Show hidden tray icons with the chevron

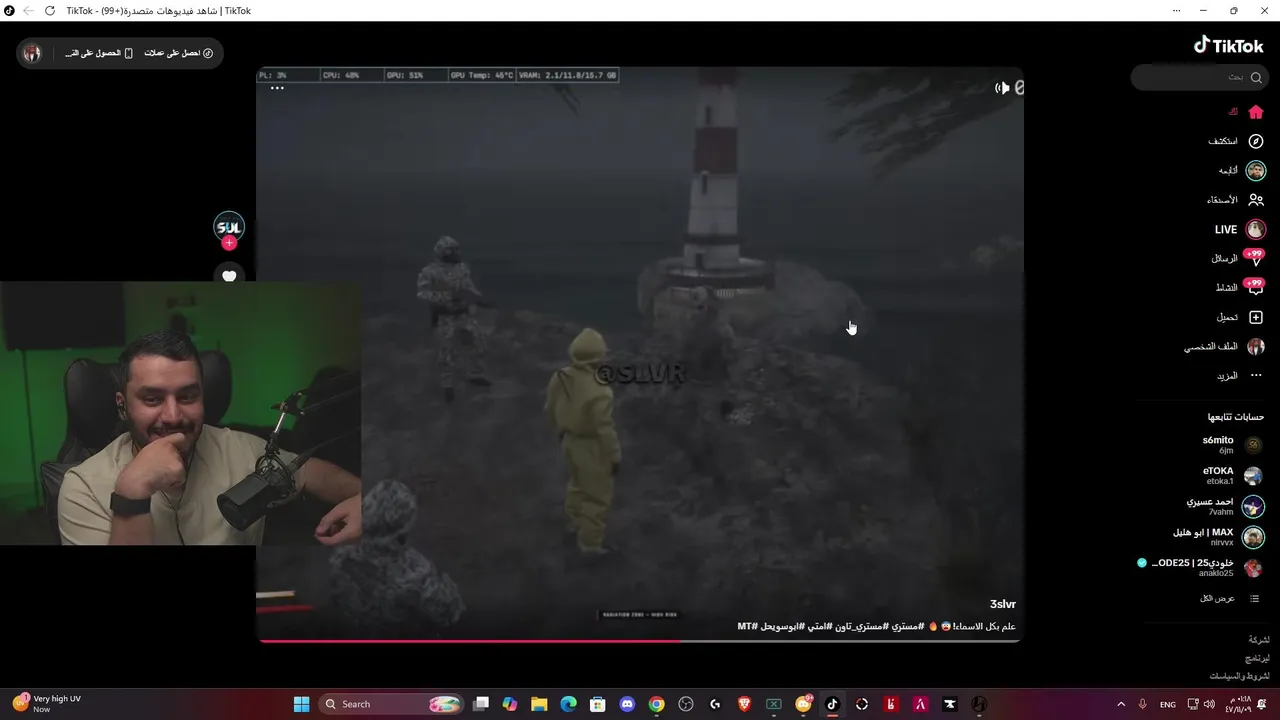(1121, 704)
